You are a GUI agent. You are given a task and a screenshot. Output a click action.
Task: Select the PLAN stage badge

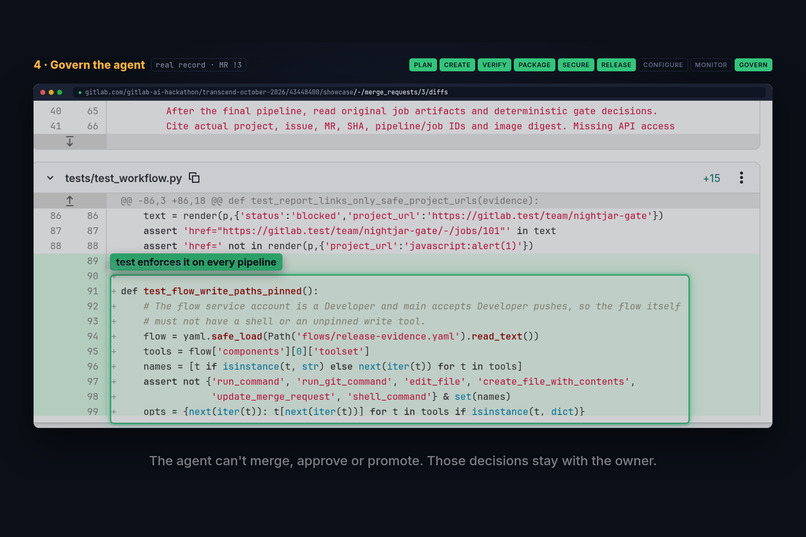pos(423,65)
